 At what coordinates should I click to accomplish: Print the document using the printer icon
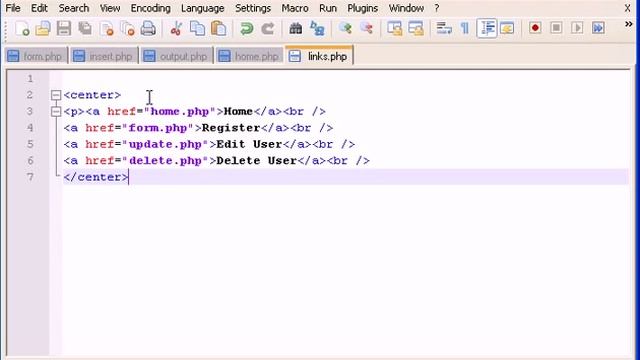(x=148, y=29)
